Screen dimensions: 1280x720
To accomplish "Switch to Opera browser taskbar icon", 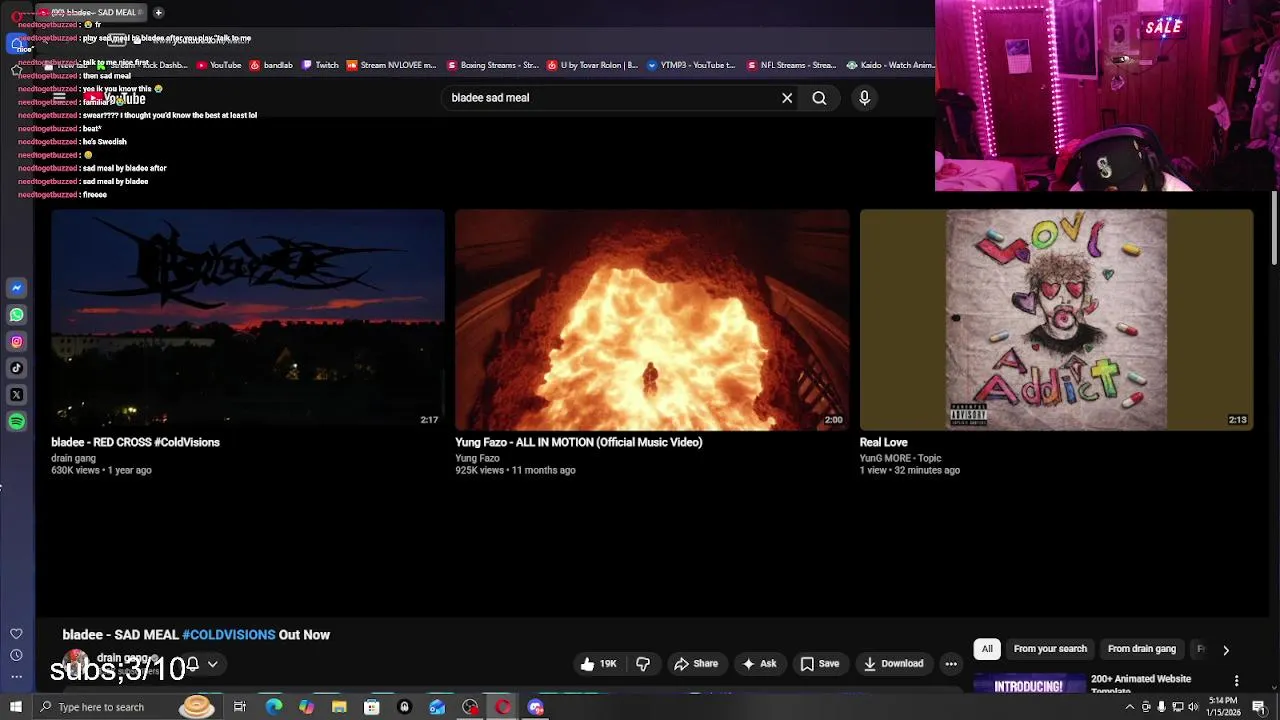I will click(x=503, y=707).
